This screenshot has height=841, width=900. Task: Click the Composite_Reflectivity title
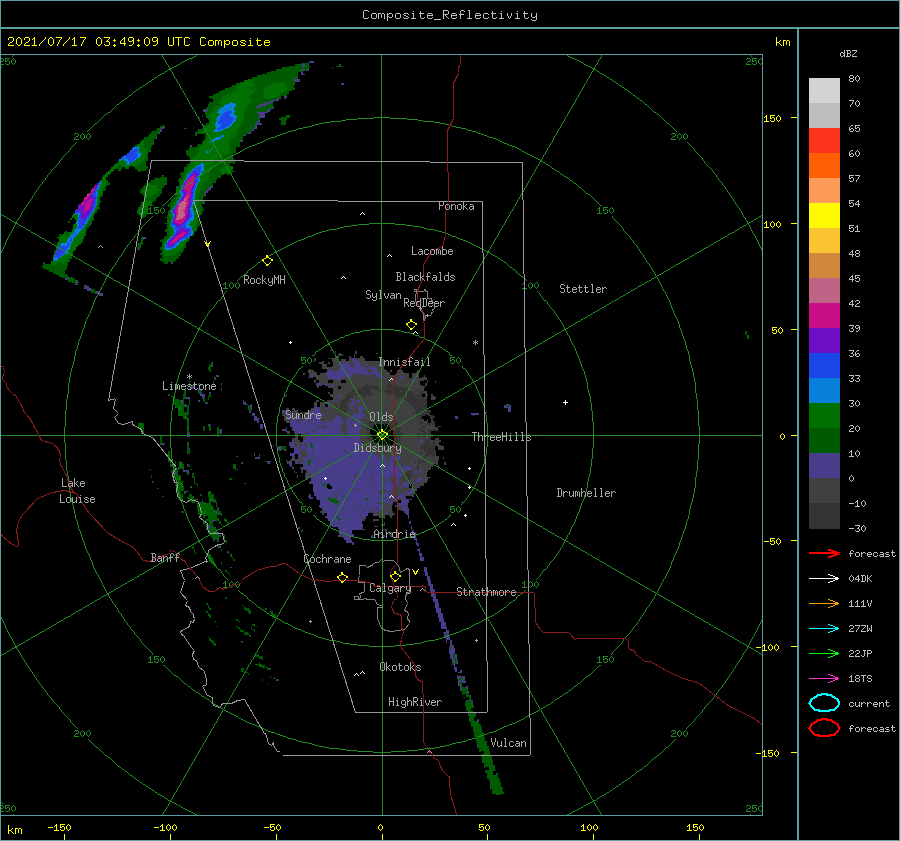(450, 15)
